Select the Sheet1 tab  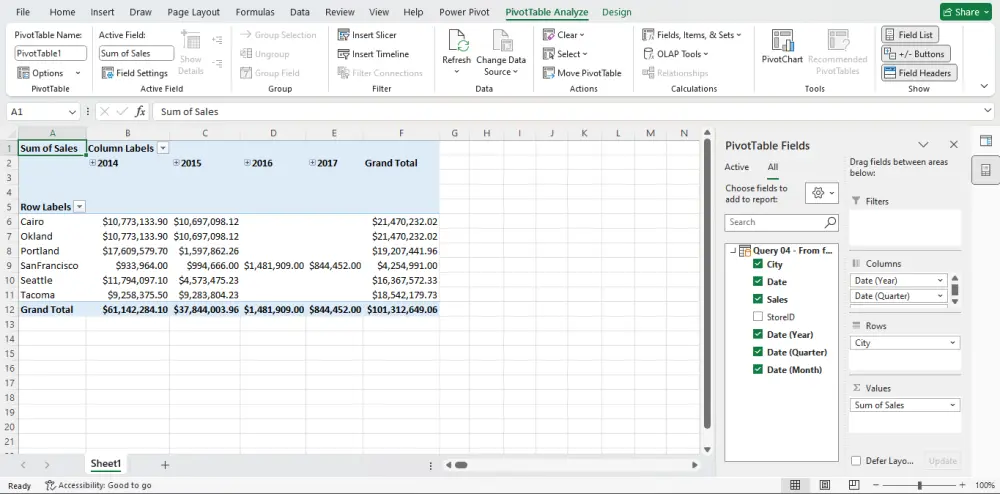pyautogui.click(x=105, y=464)
